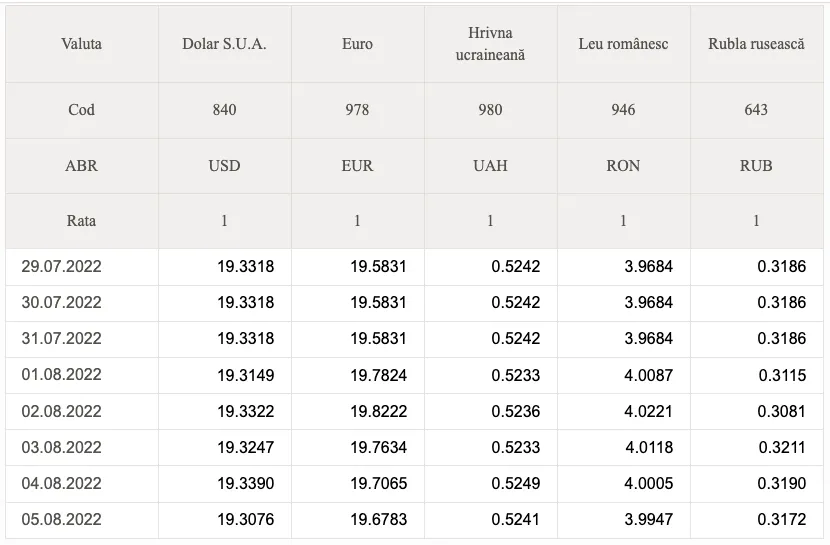The width and height of the screenshot is (830, 545).
Task: Click the Euro rate 19.6783
Action: coord(378,519)
